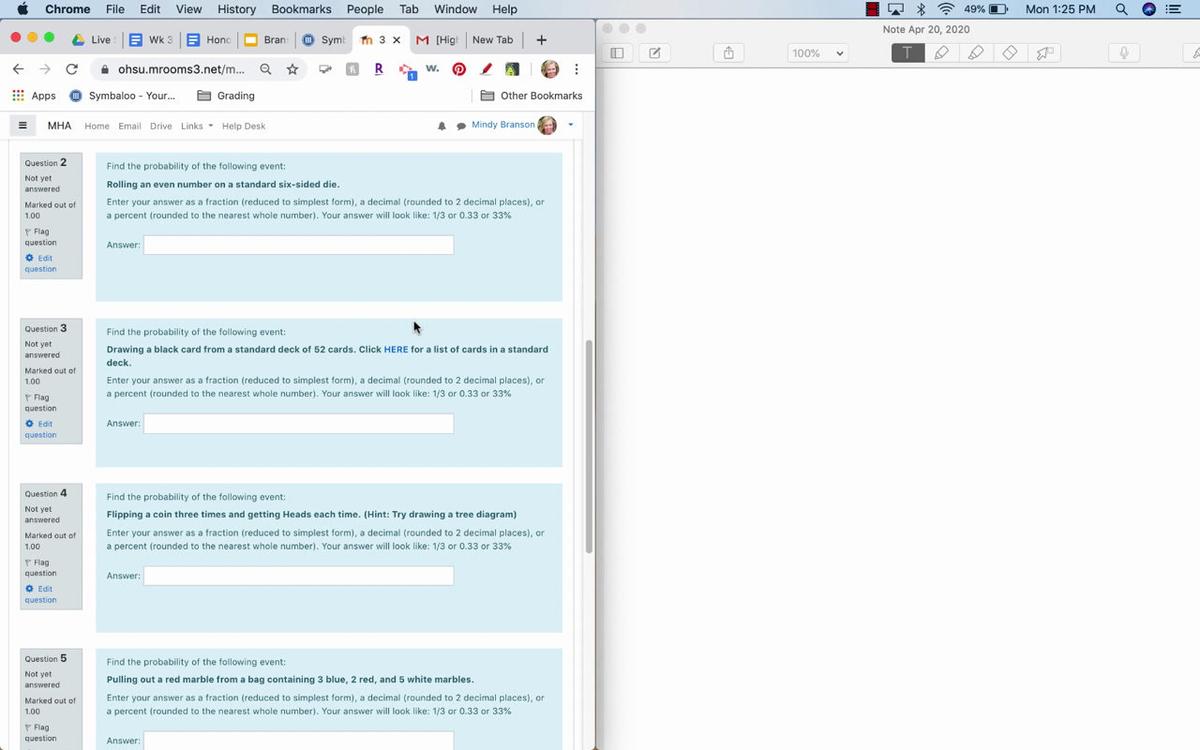The height and width of the screenshot is (750, 1200).
Task: Open the 100% zoom dropdown in the Note window
Action: (x=816, y=53)
